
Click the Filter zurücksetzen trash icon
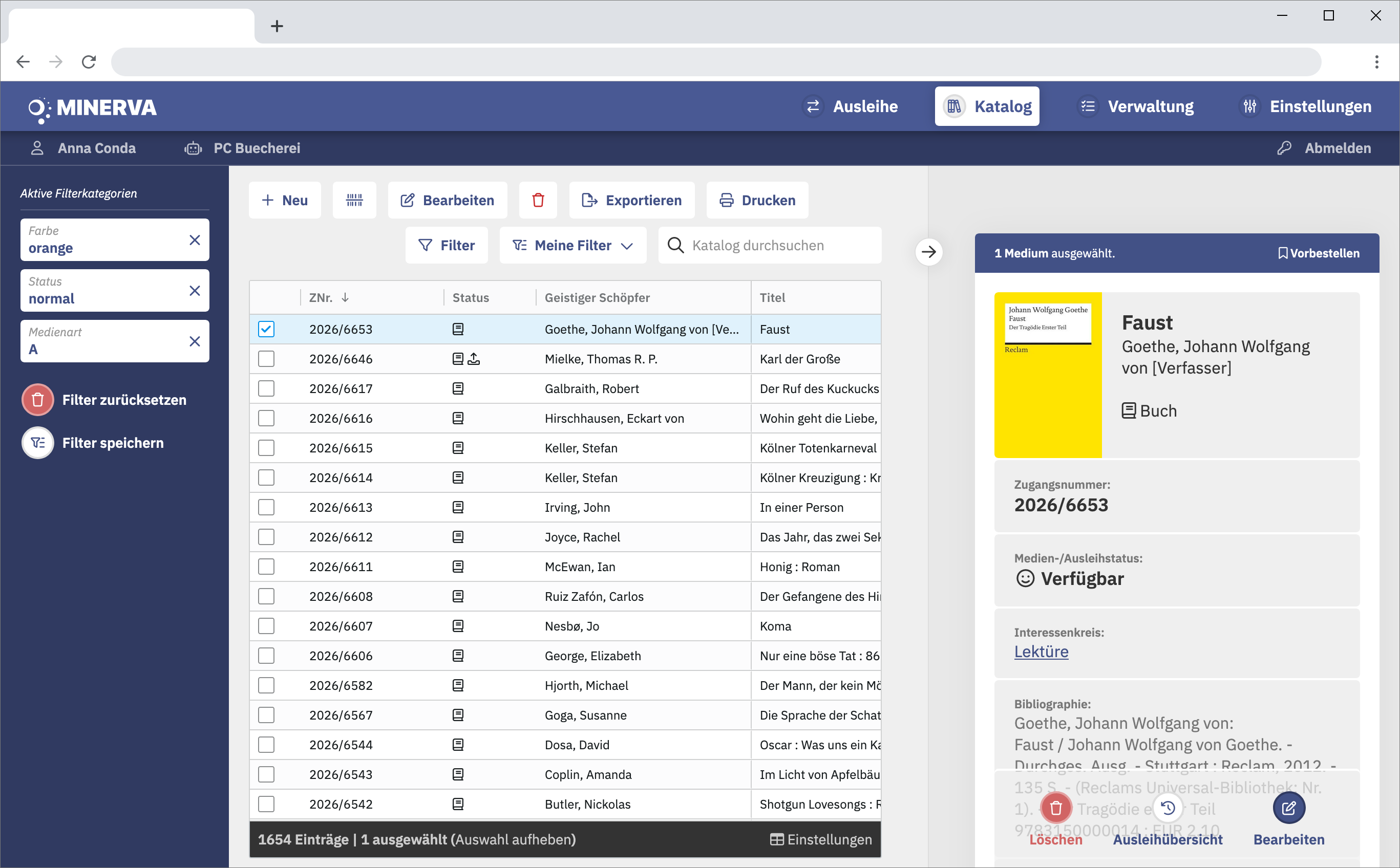click(x=38, y=400)
